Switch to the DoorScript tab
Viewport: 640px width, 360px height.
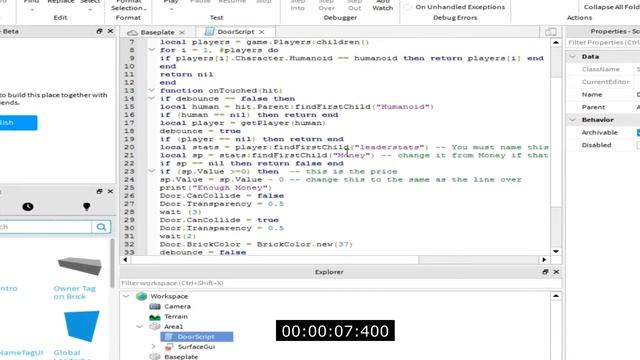[236, 31]
